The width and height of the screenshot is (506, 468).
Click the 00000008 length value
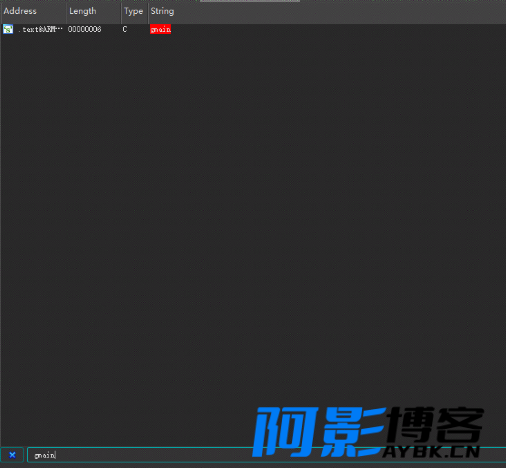pyautogui.click(x=84, y=29)
